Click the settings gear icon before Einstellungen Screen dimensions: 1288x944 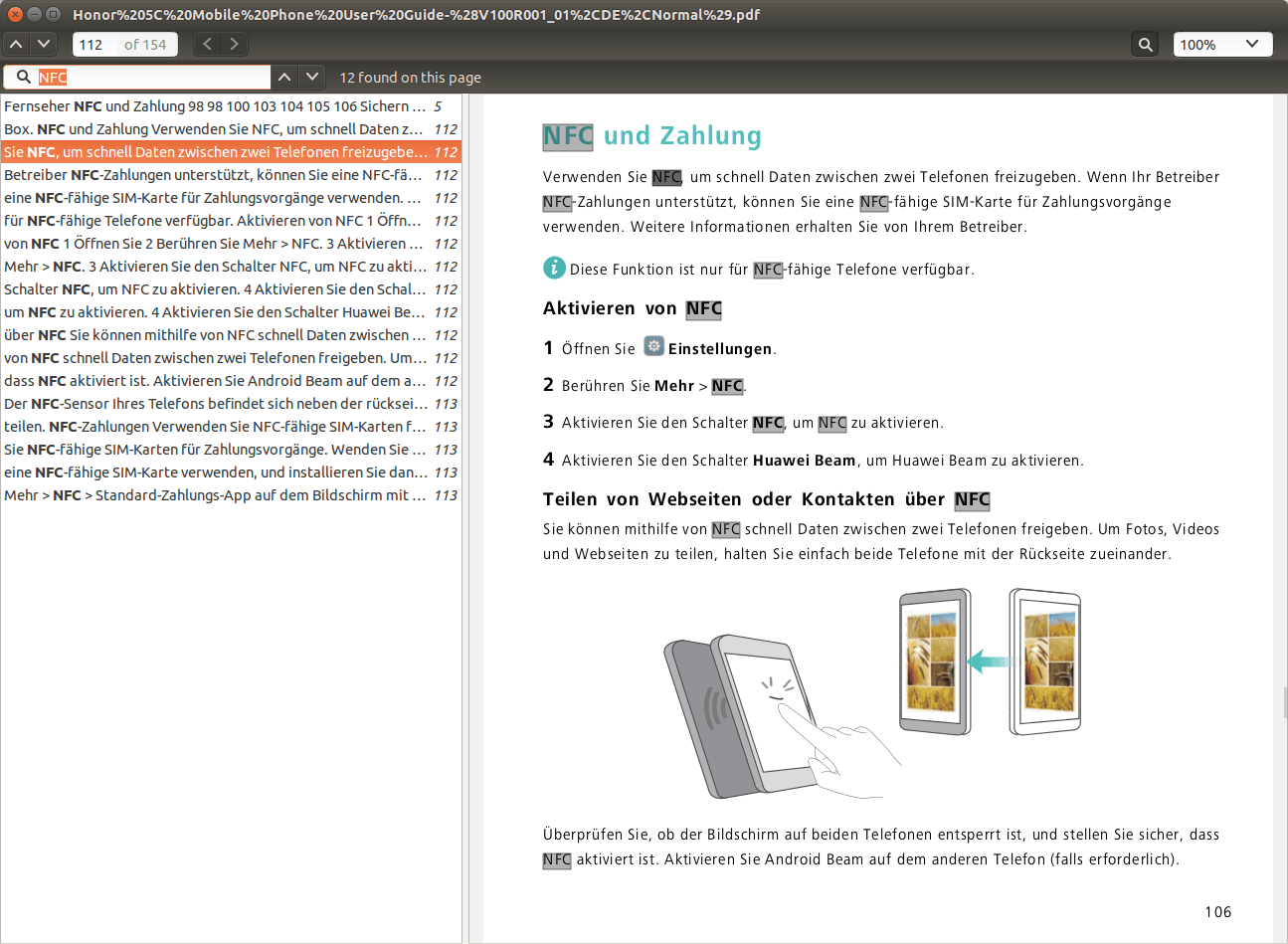click(653, 346)
